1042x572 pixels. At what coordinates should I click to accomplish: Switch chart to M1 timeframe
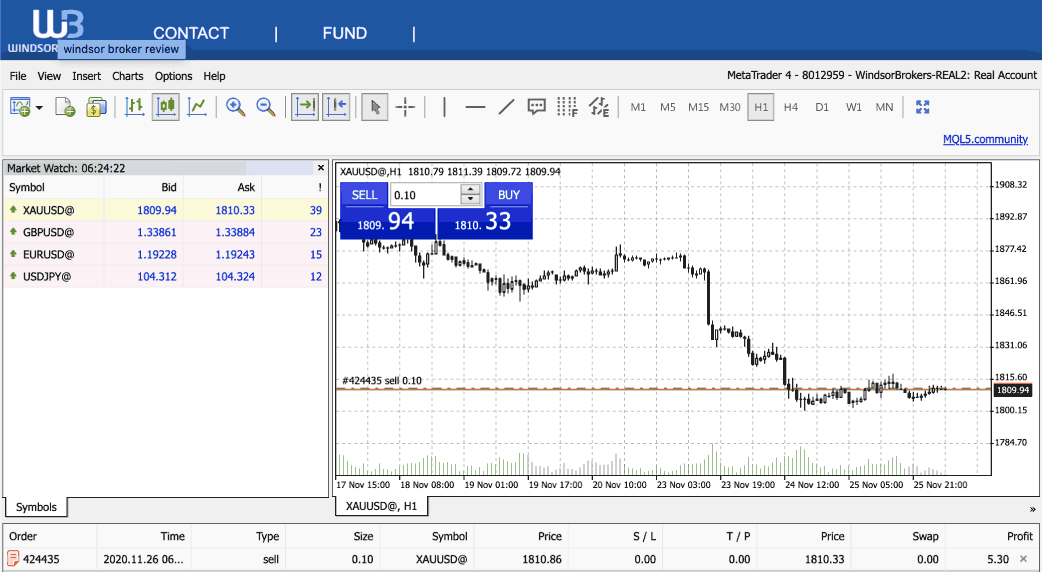(638, 107)
